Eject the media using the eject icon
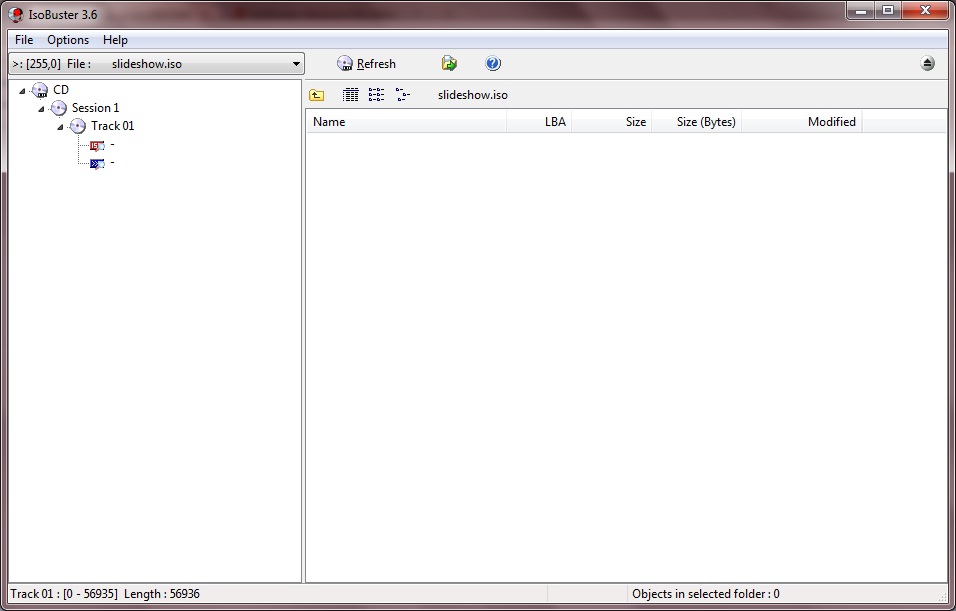 (x=928, y=63)
